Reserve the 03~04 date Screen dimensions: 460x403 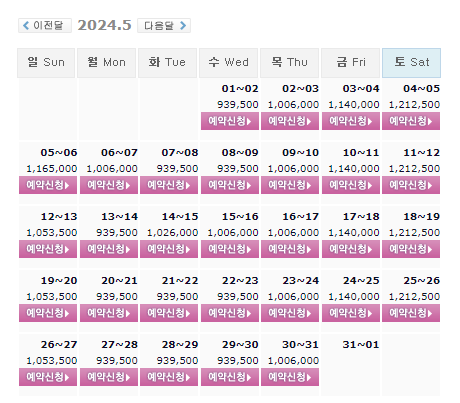[x=351, y=121]
